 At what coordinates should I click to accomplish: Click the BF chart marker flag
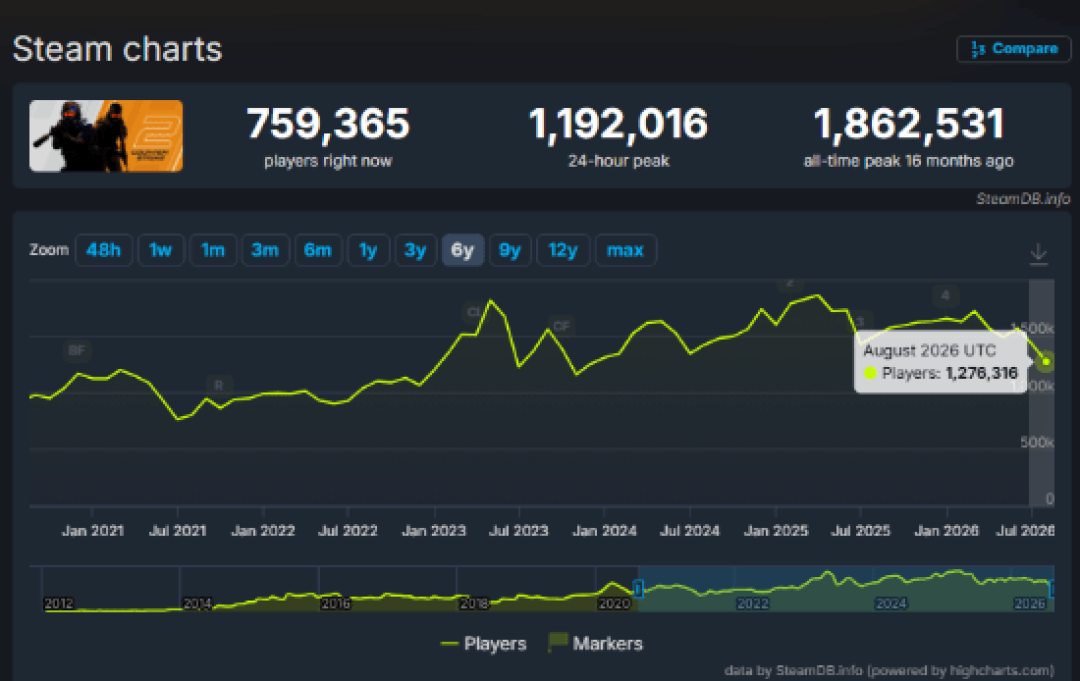point(76,350)
